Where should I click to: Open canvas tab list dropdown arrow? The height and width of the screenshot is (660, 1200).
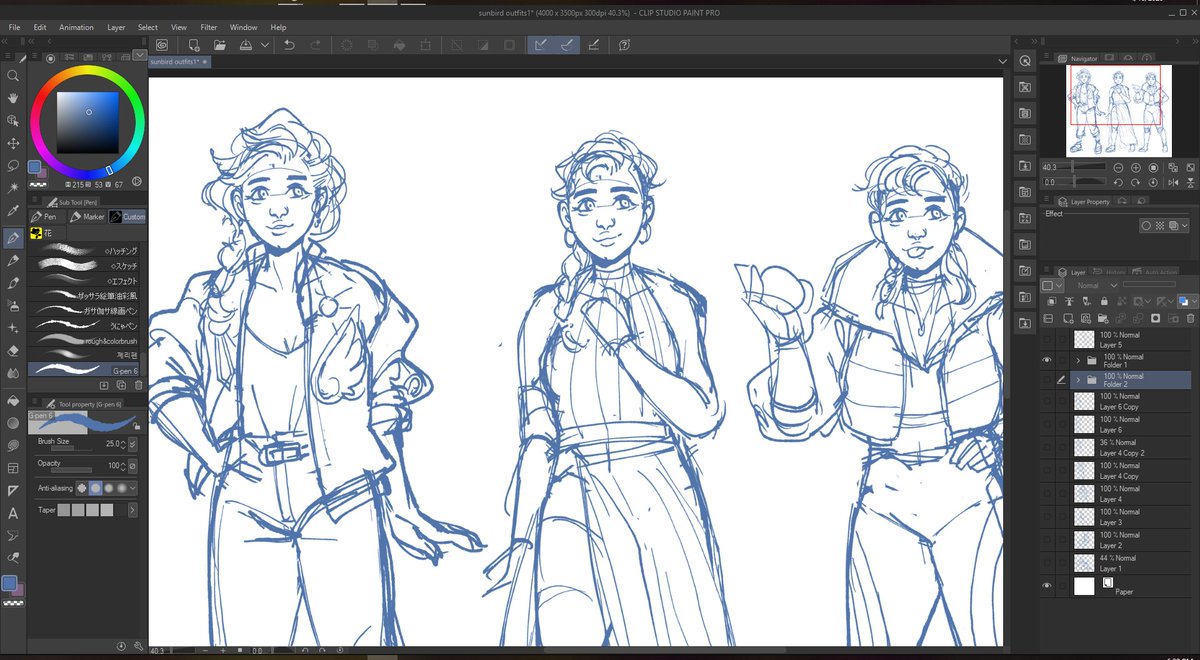[1002, 62]
